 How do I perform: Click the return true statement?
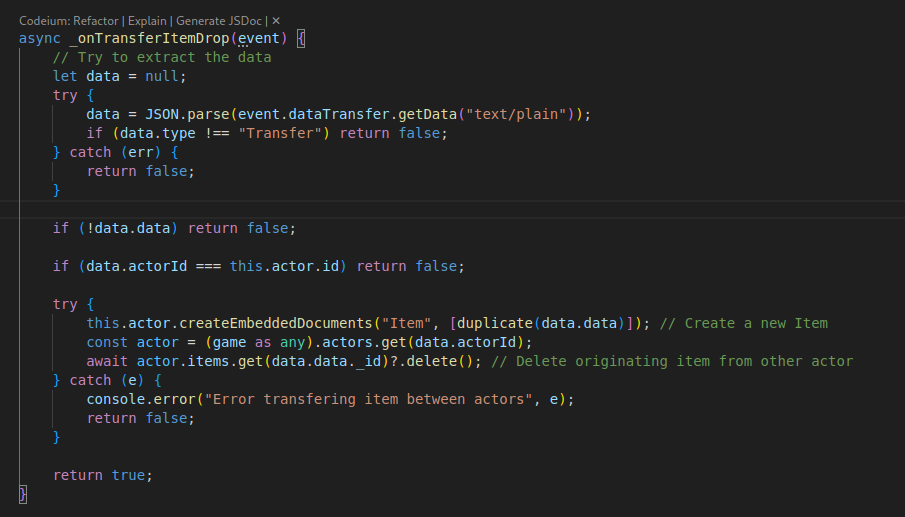pos(102,475)
